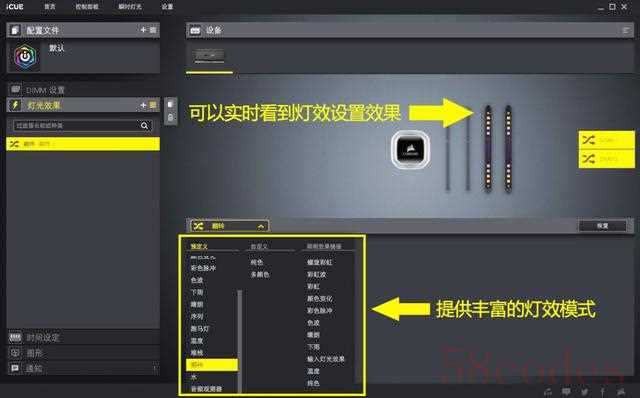
Task: Open the 设置 menu in top bar
Action: (167, 7)
